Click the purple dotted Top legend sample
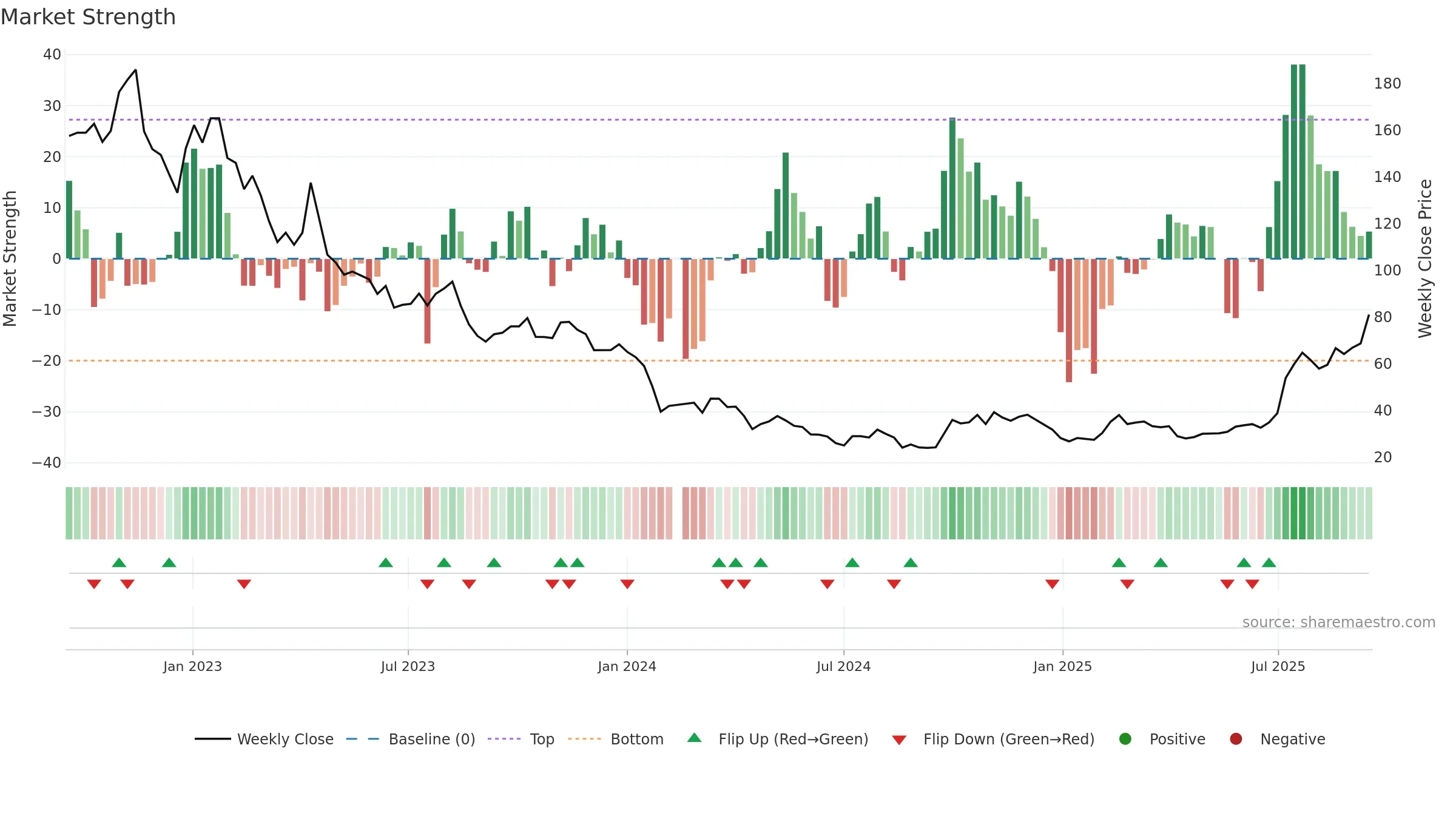Screen dimensions: 1456x819 [504, 739]
